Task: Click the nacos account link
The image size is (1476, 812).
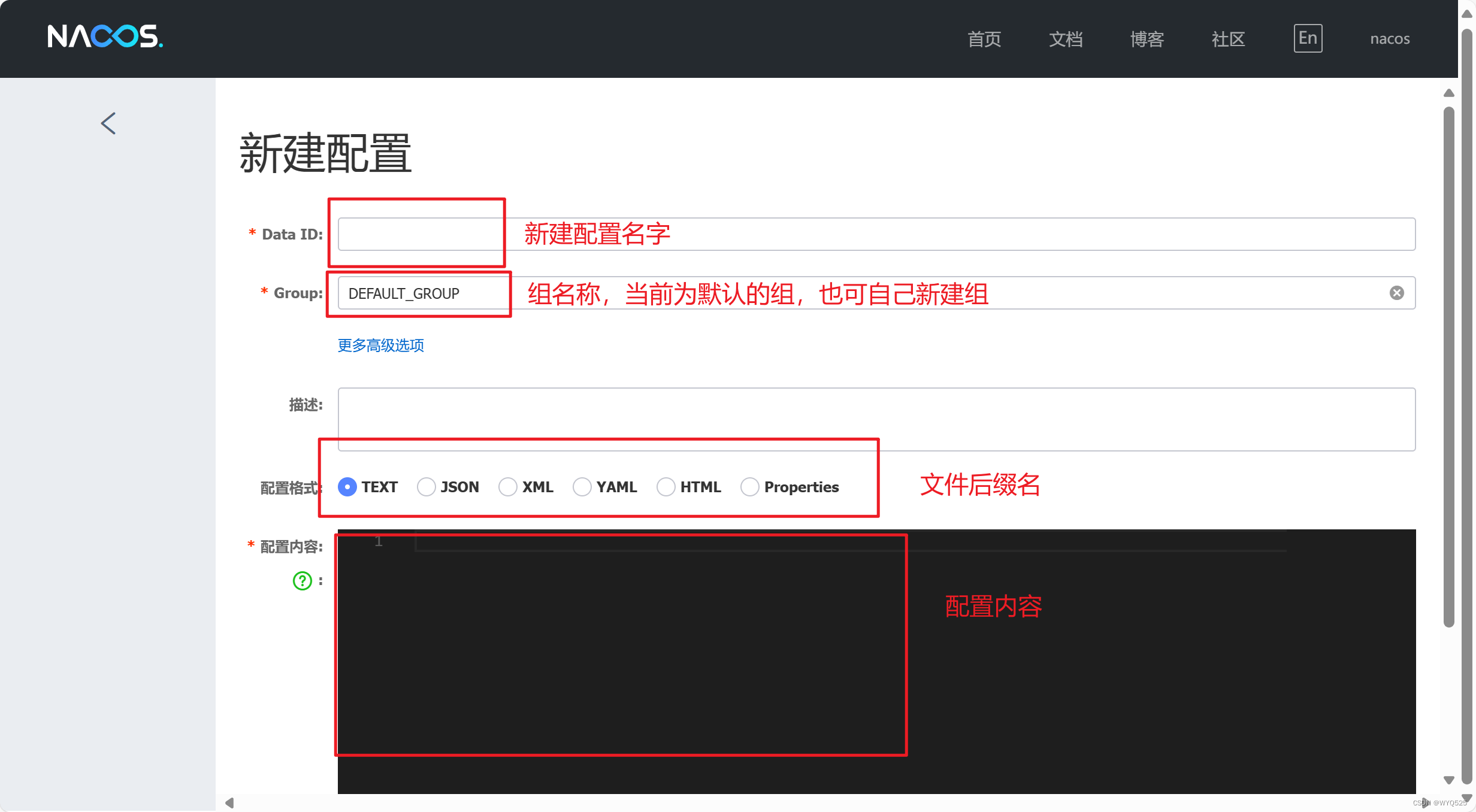Action: 1389,38
